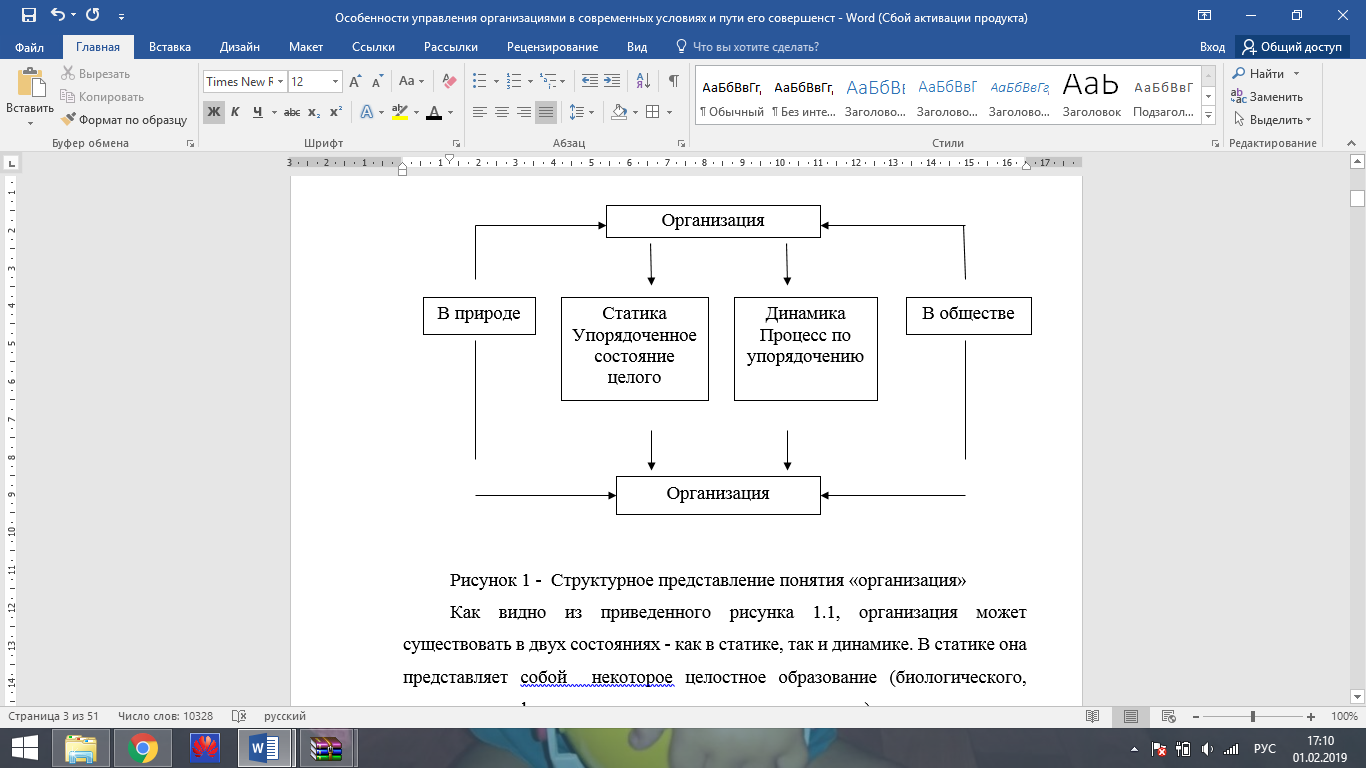Open Выделить dropdown
The image size is (1366, 768).
pyautogui.click(x=1271, y=120)
